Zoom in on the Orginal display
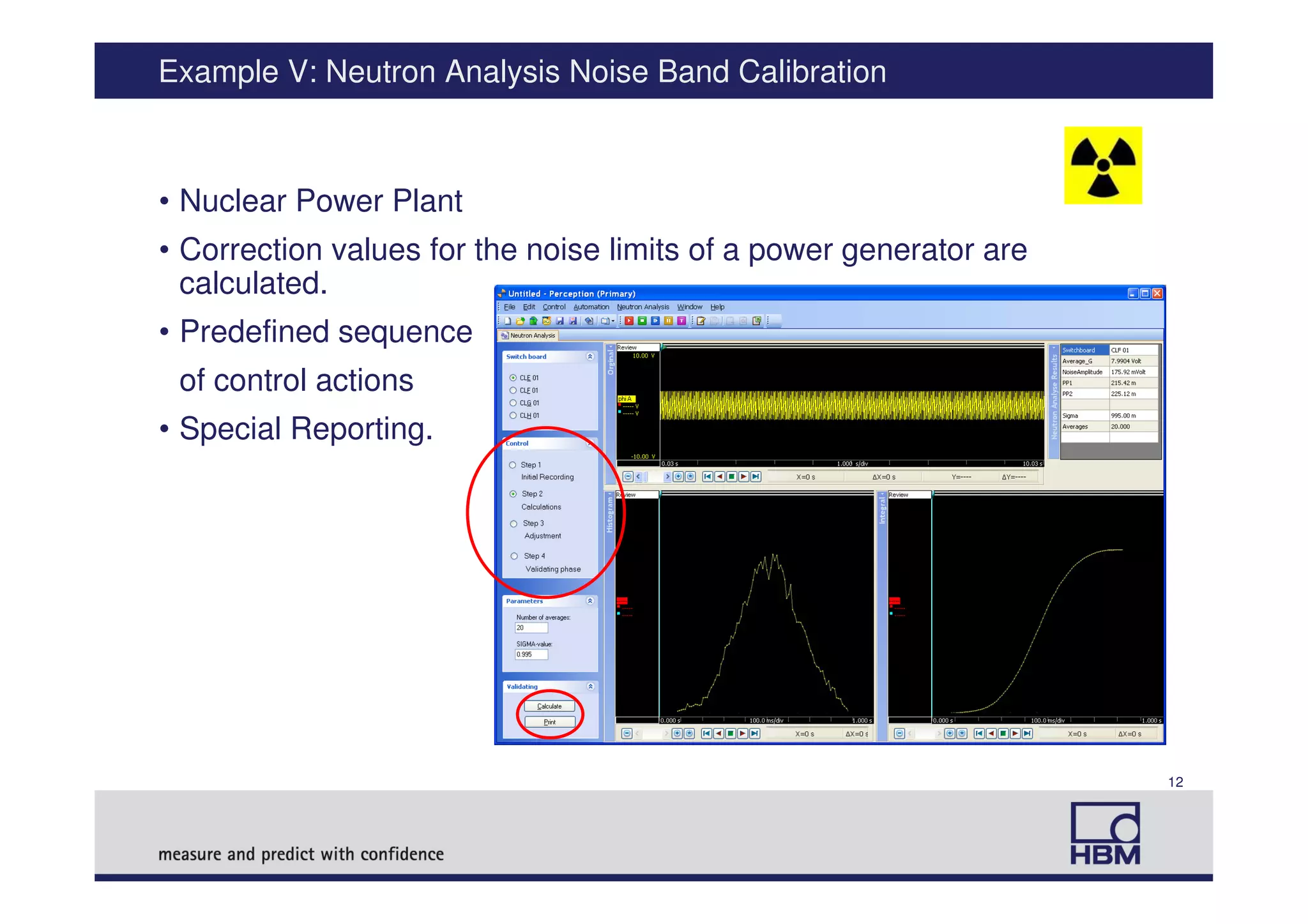 678,476
